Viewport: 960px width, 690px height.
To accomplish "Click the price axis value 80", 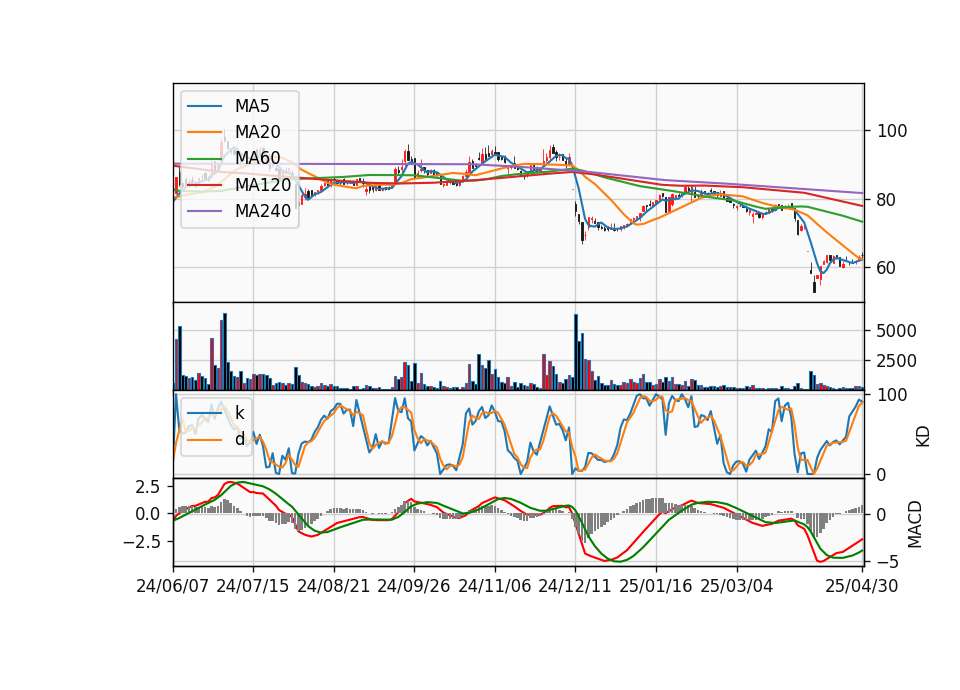I will click(887, 200).
